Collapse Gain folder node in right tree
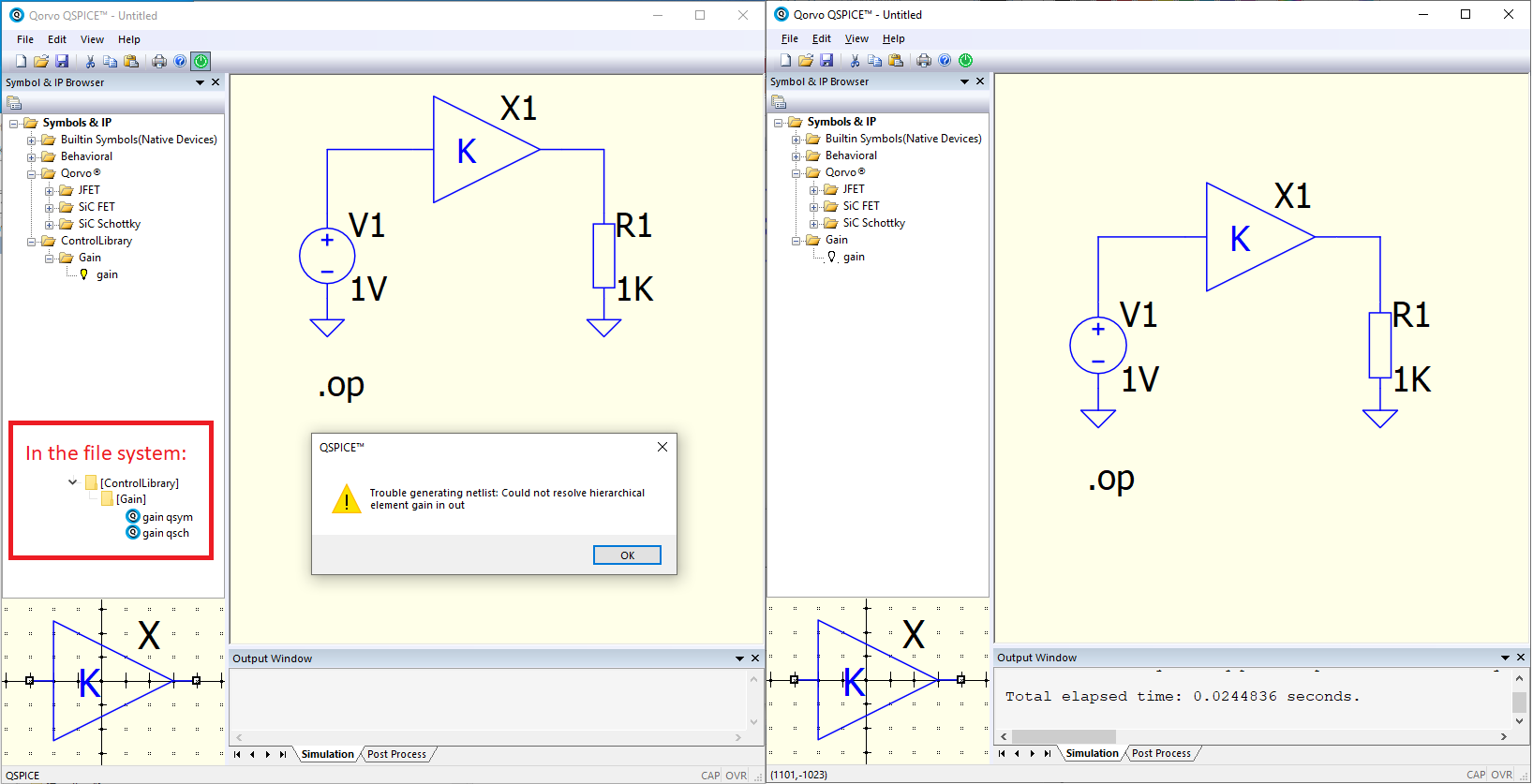 796,241
